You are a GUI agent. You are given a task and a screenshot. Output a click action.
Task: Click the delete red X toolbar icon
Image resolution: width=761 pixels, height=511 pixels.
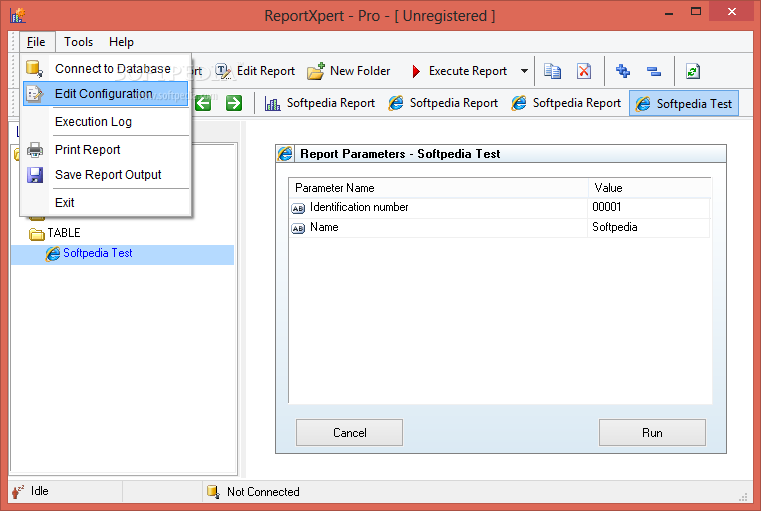click(x=584, y=71)
